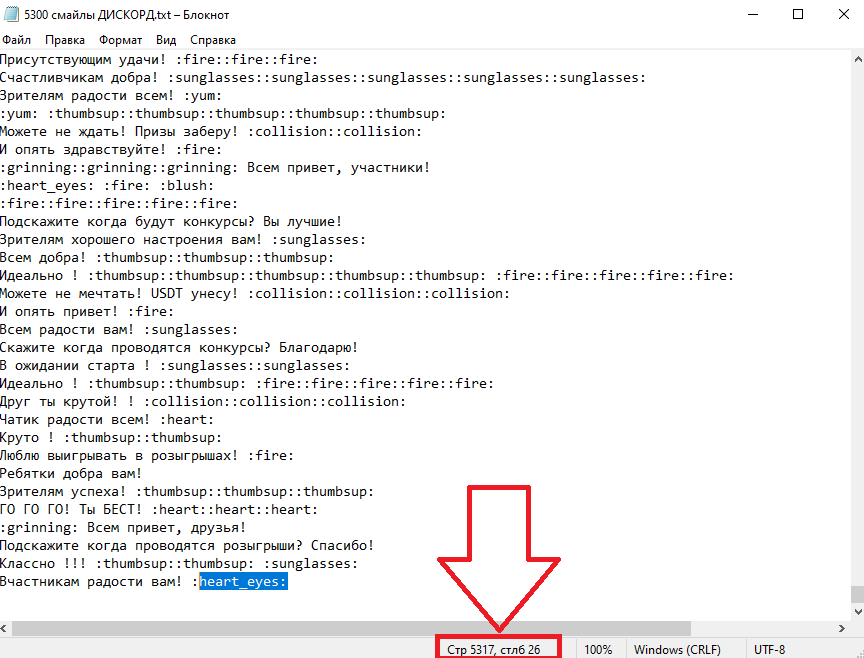Open the Вид menu
864x658 pixels.
pos(166,40)
